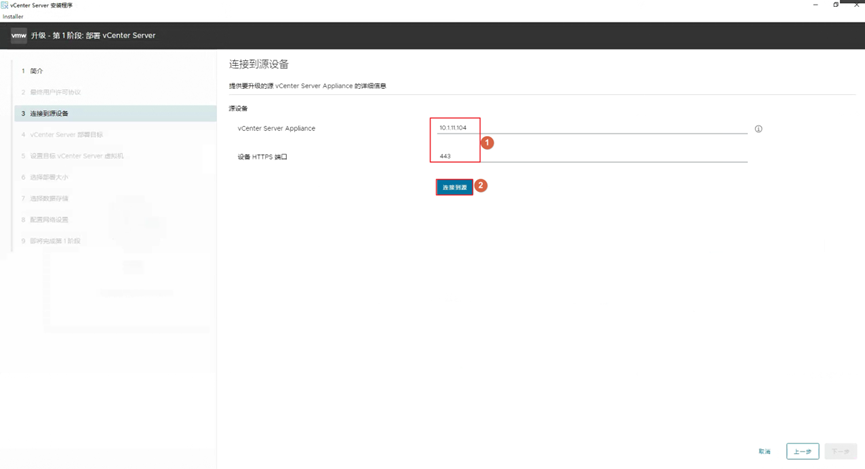Maximize the installer window
Viewport: 865px width, 469px height.
coord(836,4)
